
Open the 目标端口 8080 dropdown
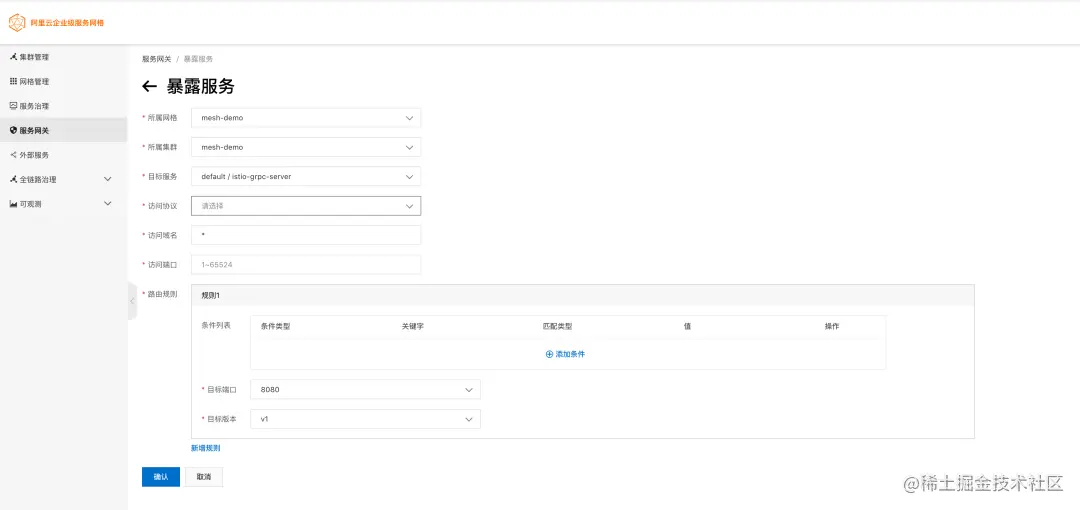(x=365, y=390)
